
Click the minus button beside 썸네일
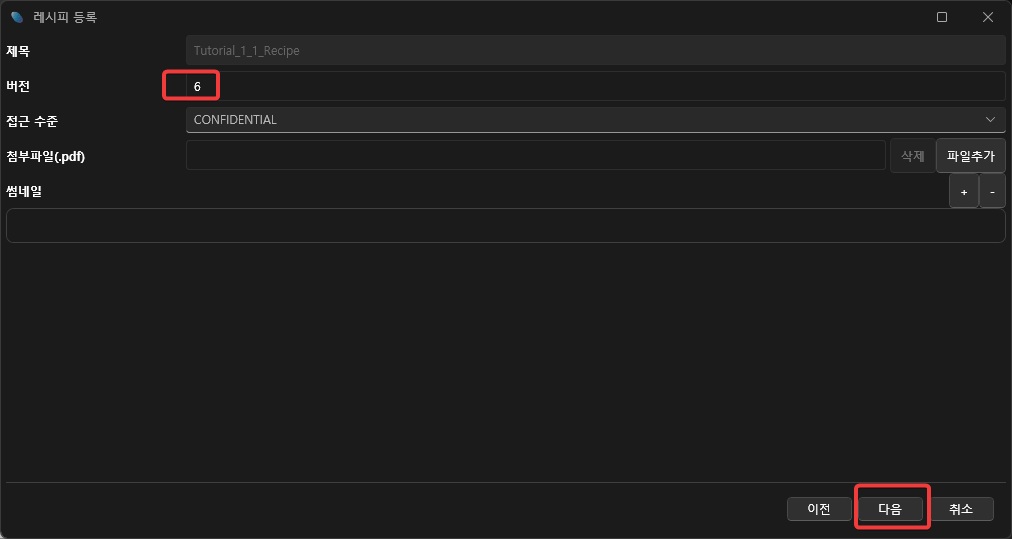coord(992,191)
